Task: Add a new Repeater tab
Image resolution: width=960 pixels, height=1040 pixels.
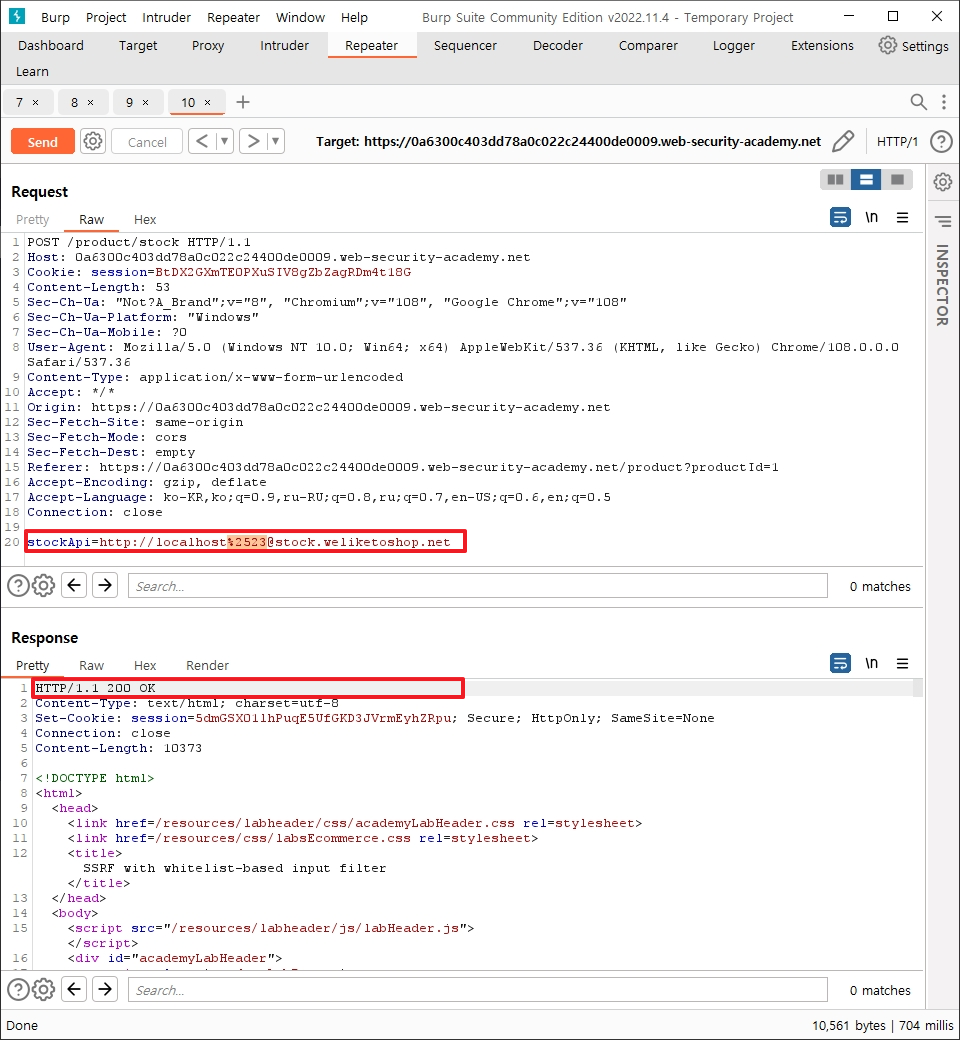Action: pos(243,101)
